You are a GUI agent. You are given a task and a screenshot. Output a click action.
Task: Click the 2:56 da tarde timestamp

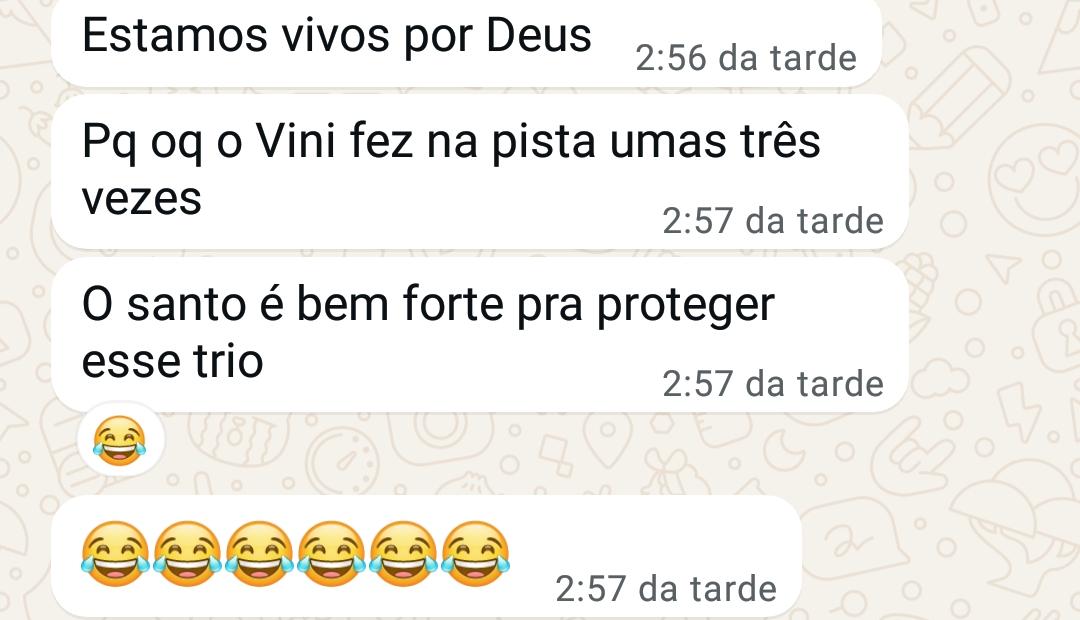tap(746, 58)
